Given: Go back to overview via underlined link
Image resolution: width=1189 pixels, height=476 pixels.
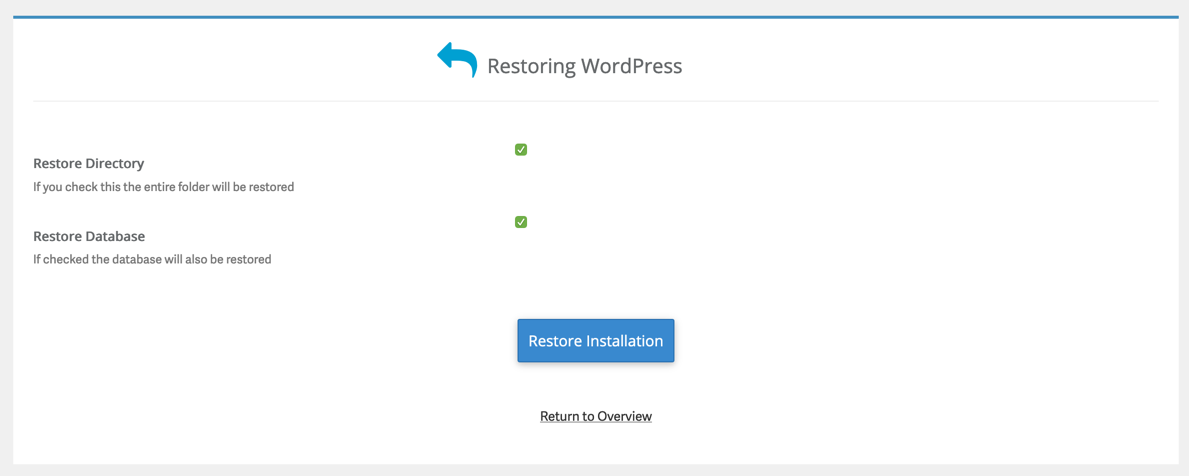Looking at the screenshot, I should point(595,416).
